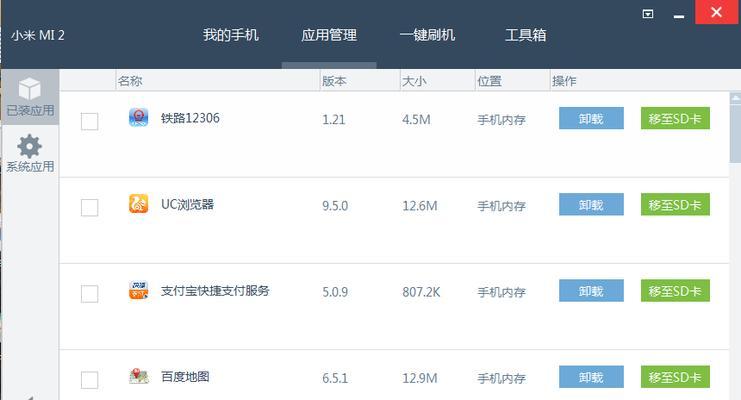
Task: Uninstall 铁路12306 with 卸载
Action: coord(591,118)
